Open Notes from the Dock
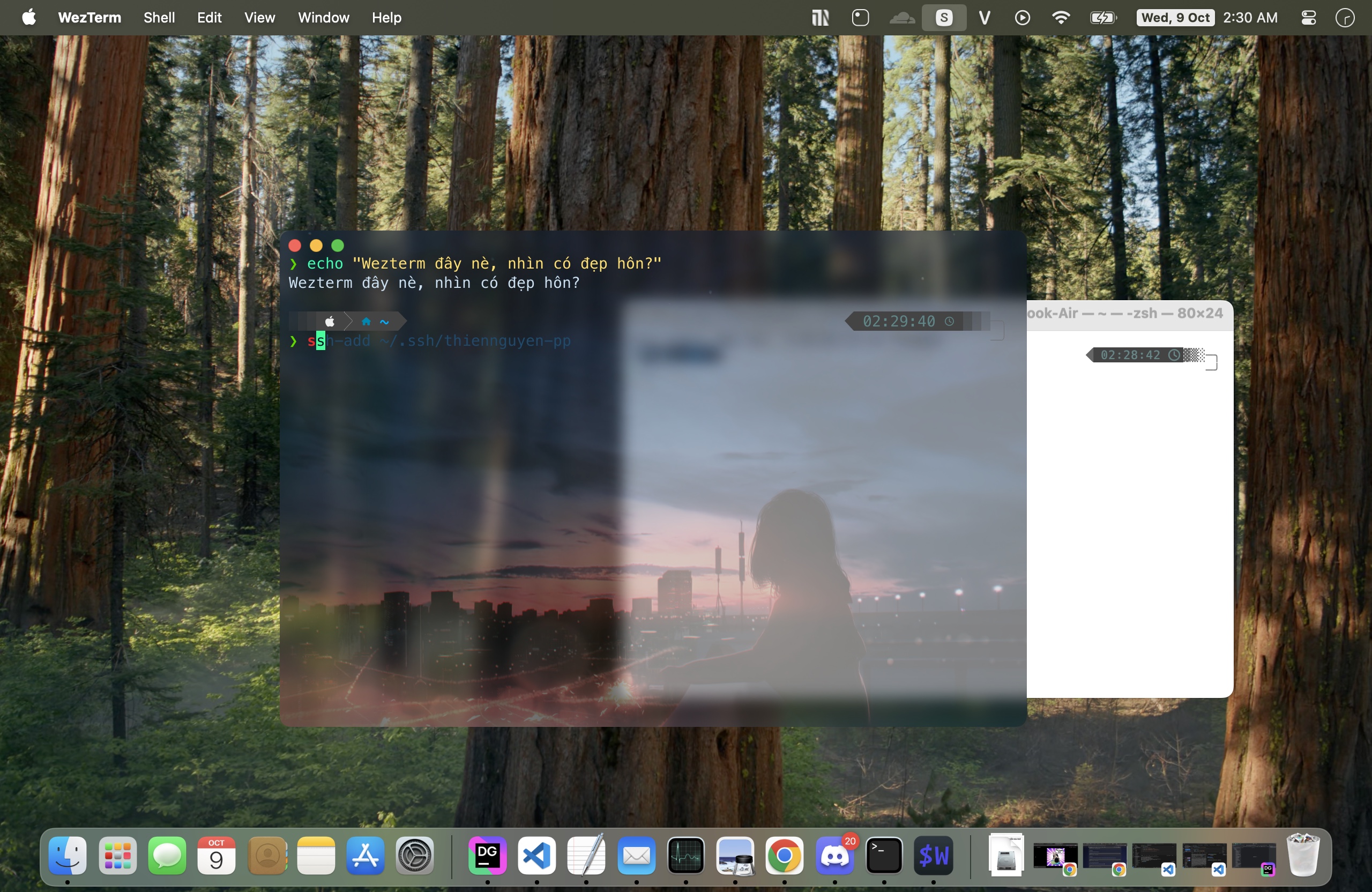The height and width of the screenshot is (892, 1372). pos(316,855)
